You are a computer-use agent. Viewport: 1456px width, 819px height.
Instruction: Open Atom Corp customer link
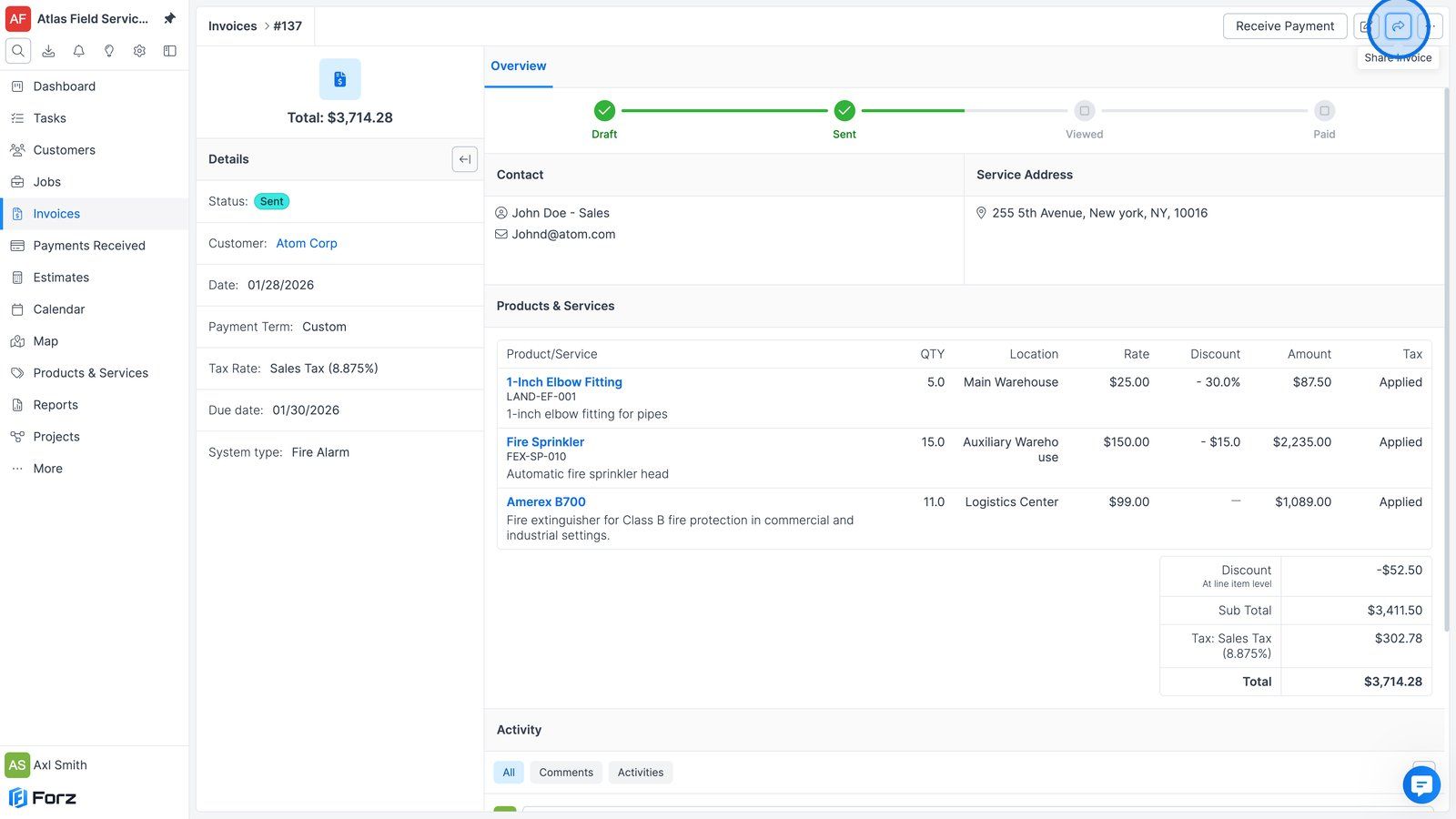click(x=307, y=244)
